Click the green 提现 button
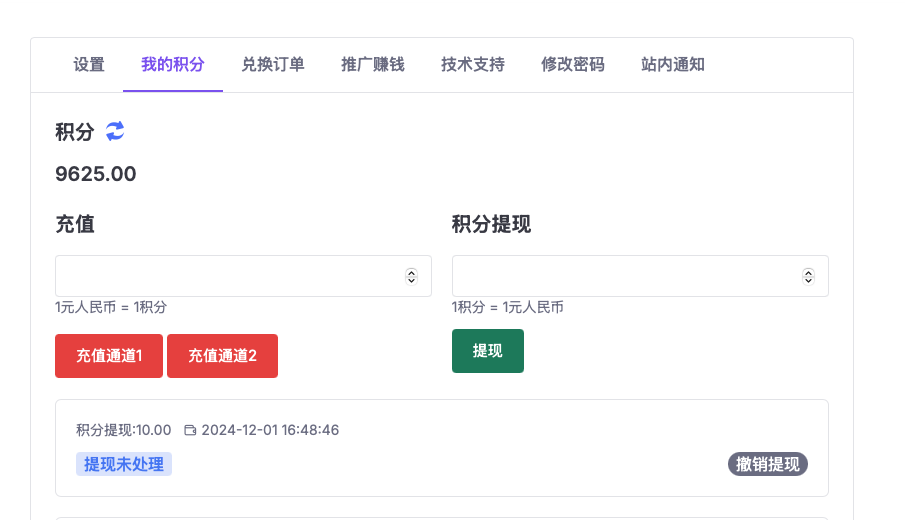905x520 pixels. click(x=488, y=351)
